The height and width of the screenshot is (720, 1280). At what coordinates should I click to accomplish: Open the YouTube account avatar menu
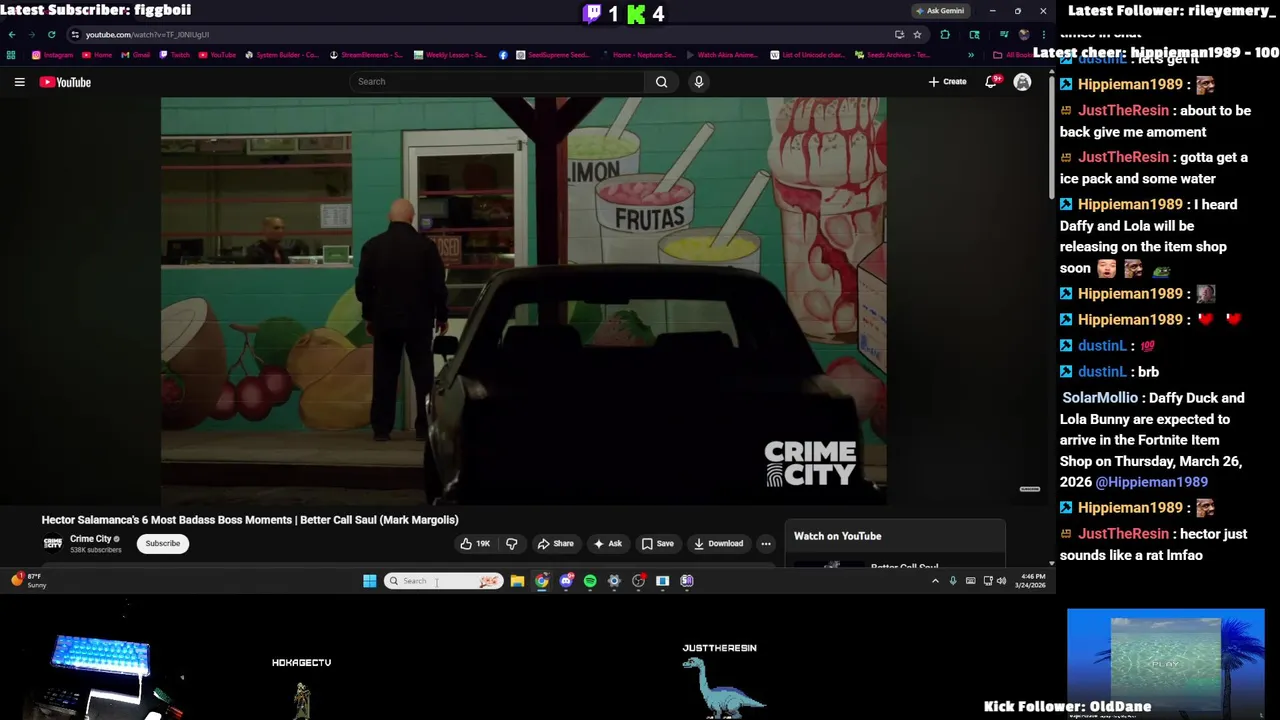coord(1022,82)
